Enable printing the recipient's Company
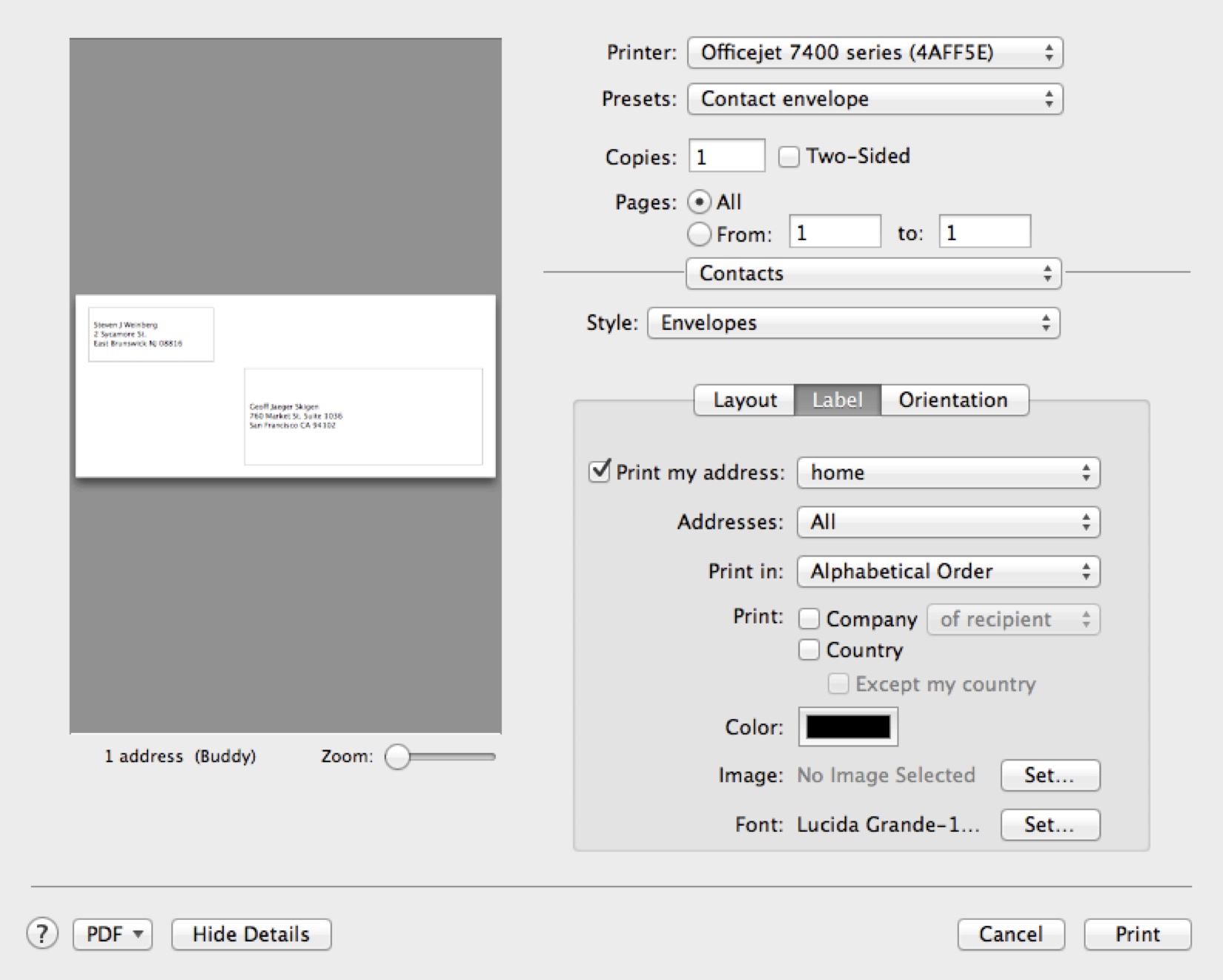The height and width of the screenshot is (980, 1223). (x=809, y=618)
